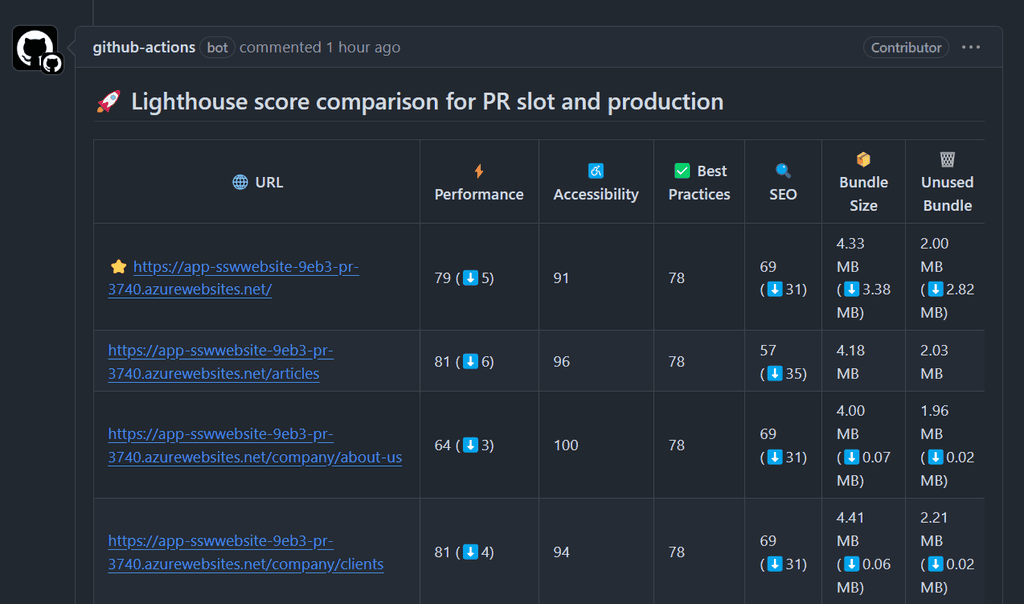Click the shopping-cart icon beside Unused Bundle
Image resolution: width=1024 pixels, height=604 pixels.
pos(946,158)
